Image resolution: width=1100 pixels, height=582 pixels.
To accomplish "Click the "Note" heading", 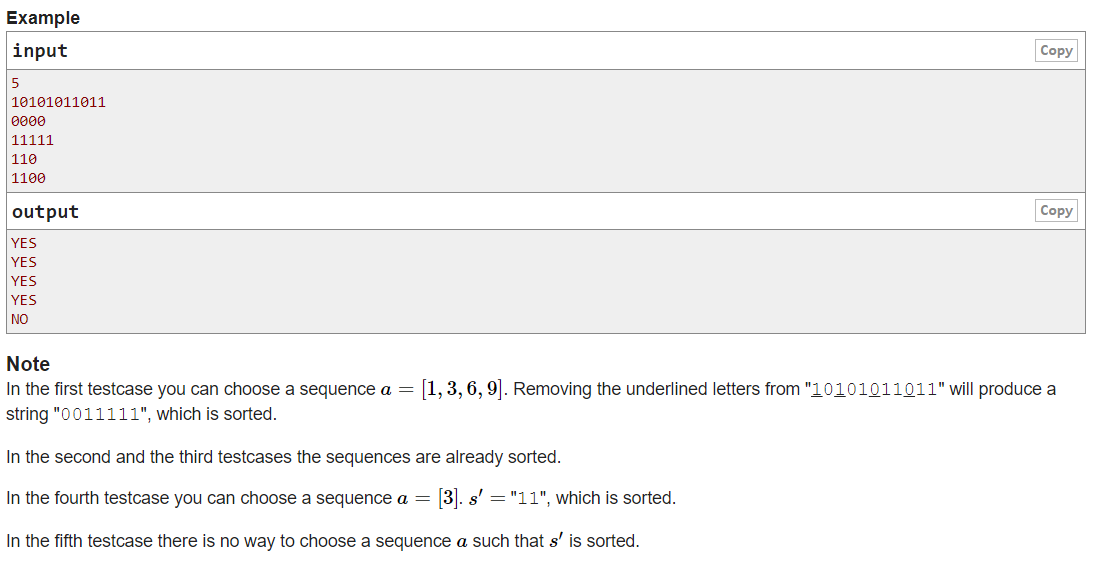I will 28,364.
